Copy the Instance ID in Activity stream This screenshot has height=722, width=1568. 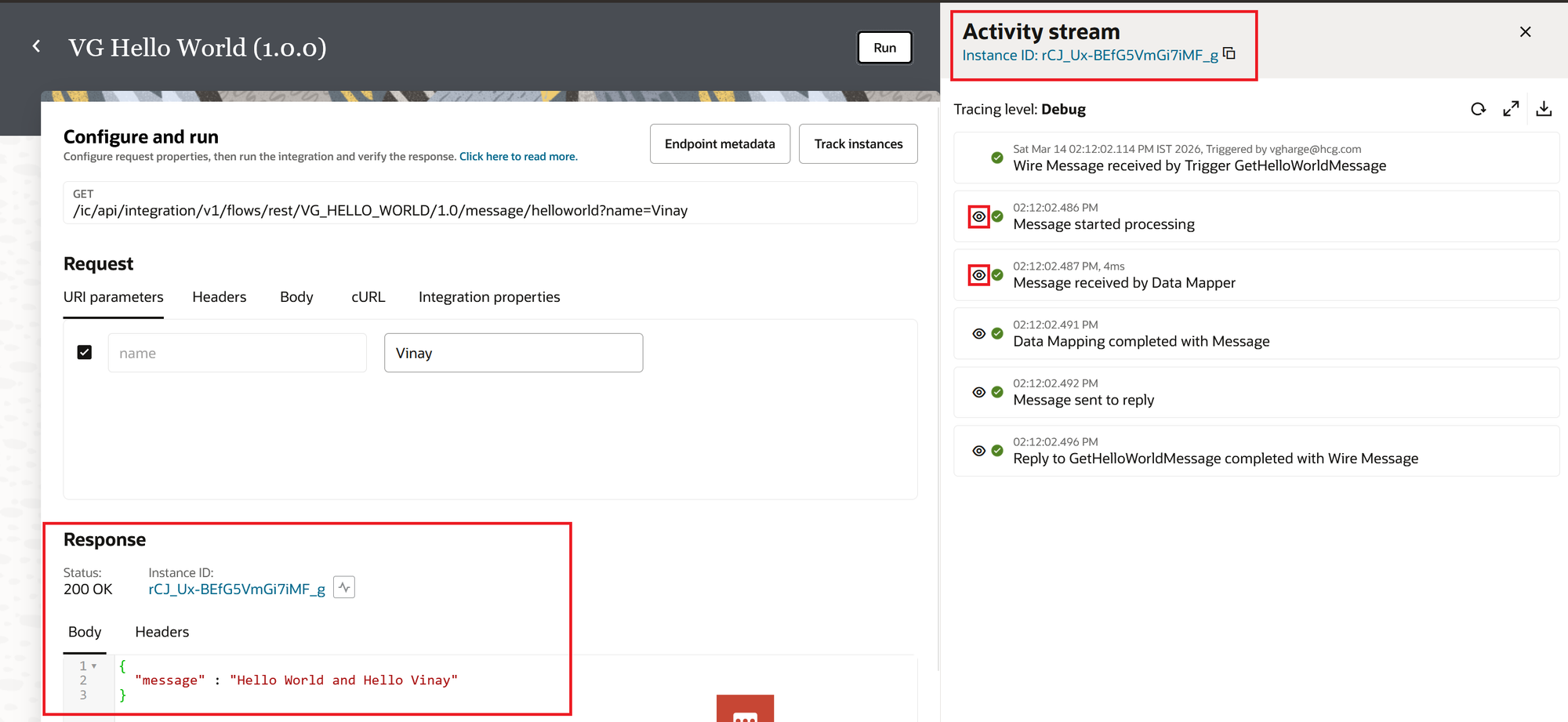[x=1229, y=53]
